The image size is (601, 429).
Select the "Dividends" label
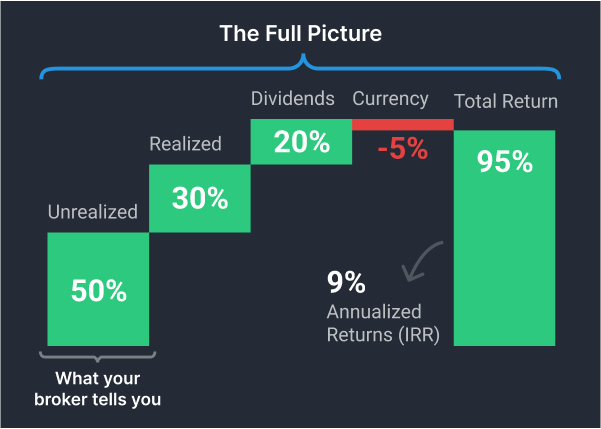point(293,99)
